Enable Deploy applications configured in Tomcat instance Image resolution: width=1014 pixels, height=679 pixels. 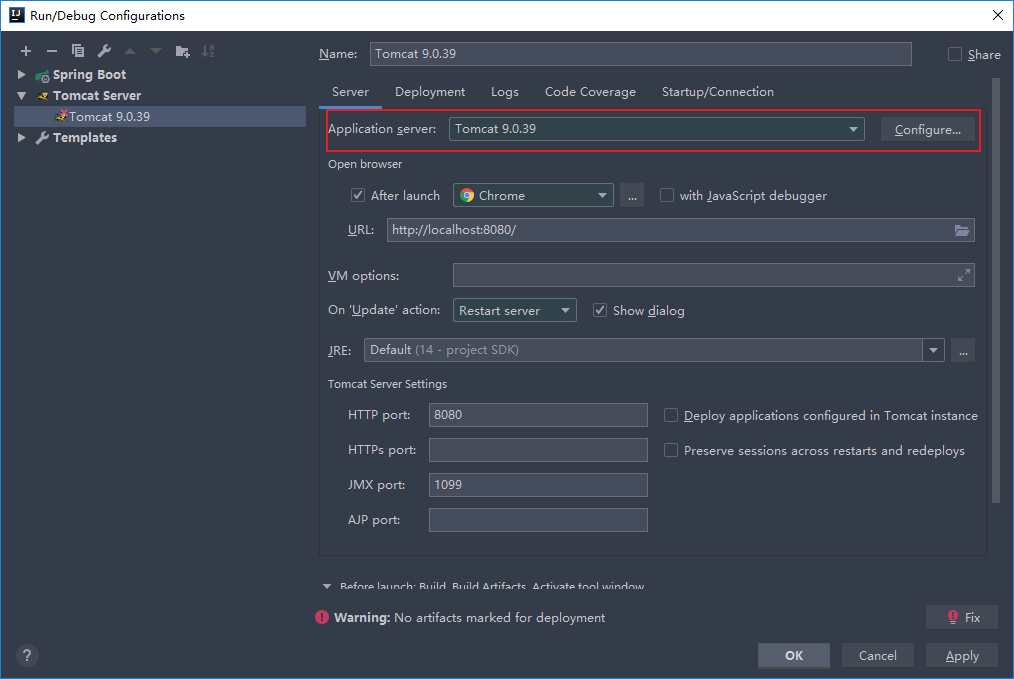coord(671,415)
